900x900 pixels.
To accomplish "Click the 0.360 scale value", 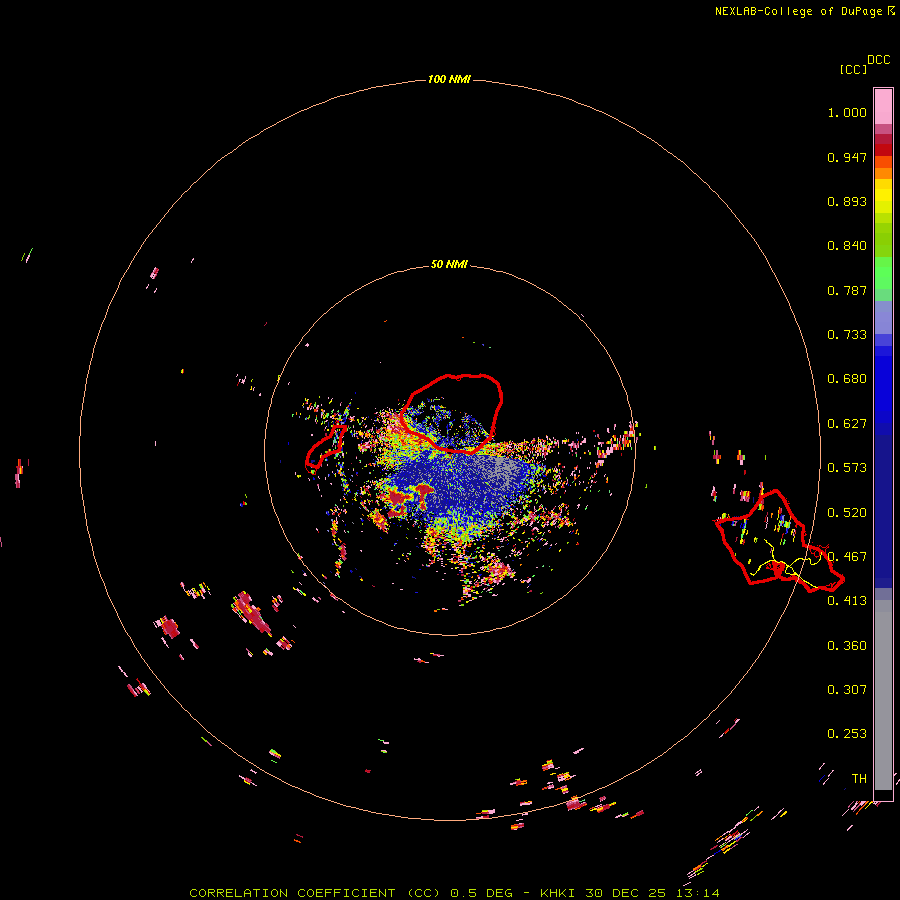I will [847, 646].
